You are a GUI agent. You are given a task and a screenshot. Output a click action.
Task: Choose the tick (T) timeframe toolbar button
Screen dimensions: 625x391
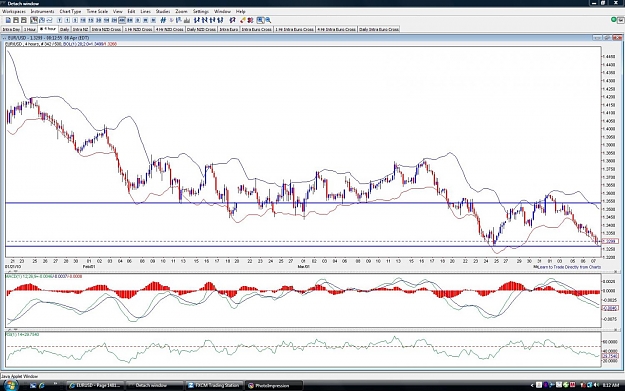[x=59, y=20]
